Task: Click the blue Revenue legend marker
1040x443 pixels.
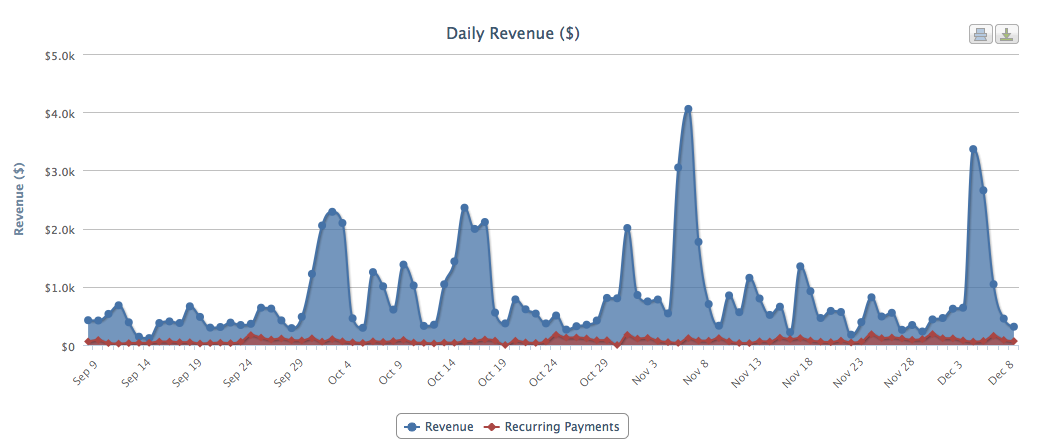Action: (412, 427)
